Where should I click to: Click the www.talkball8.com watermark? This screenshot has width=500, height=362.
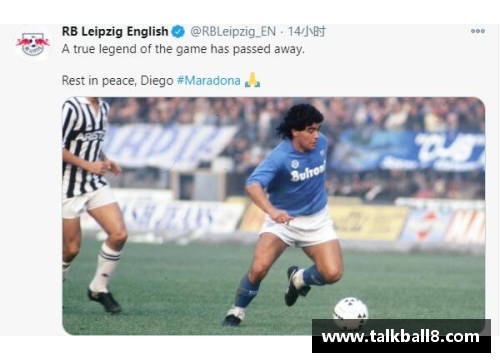401,337
